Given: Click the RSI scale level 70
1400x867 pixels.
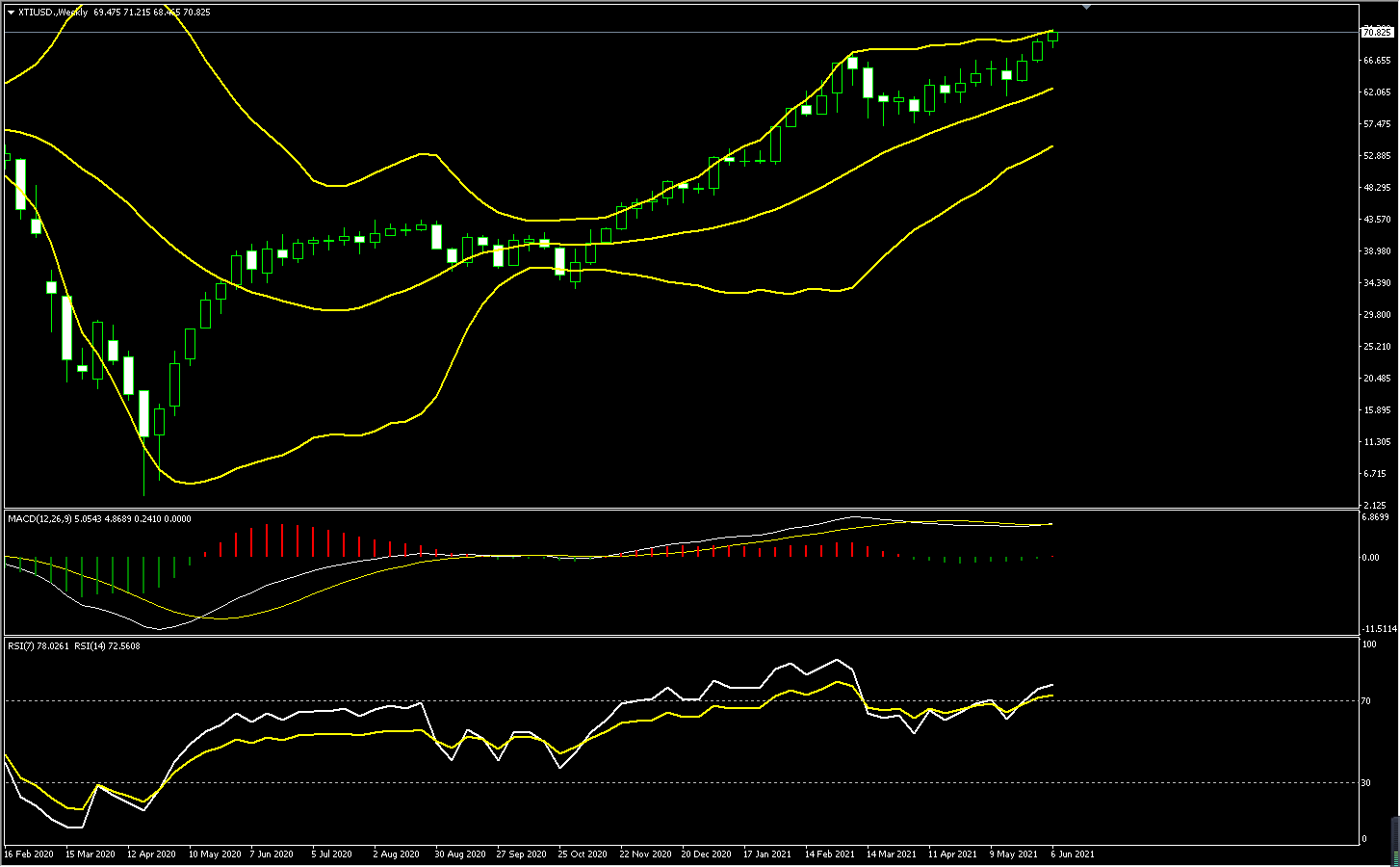Looking at the screenshot, I should click(1367, 701).
